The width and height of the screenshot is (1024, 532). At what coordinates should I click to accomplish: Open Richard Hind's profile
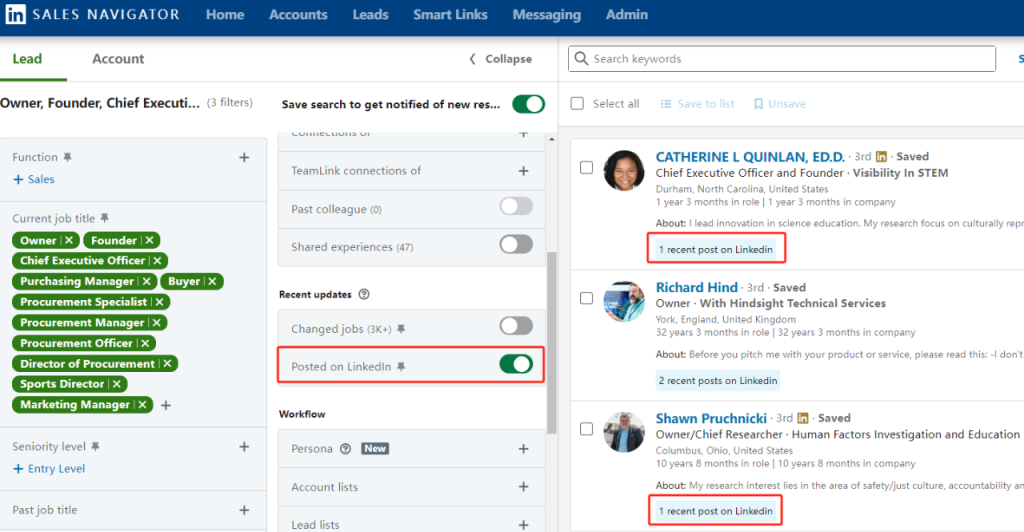(x=697, y=287)
